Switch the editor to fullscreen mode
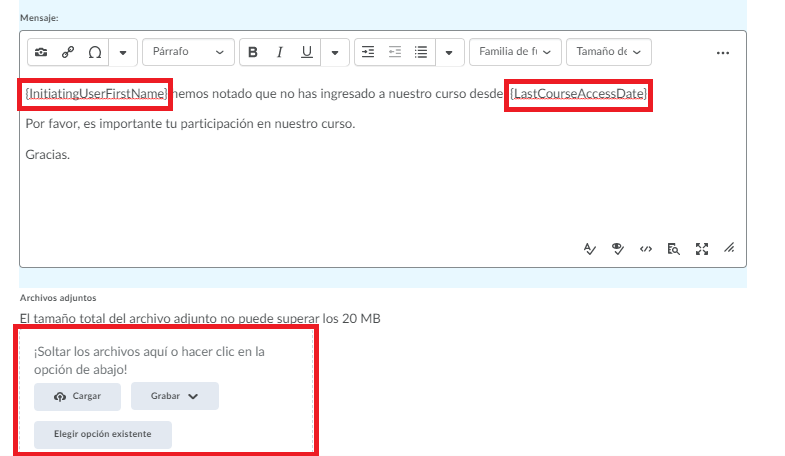The image size is (785, 456). coord(701,249)
